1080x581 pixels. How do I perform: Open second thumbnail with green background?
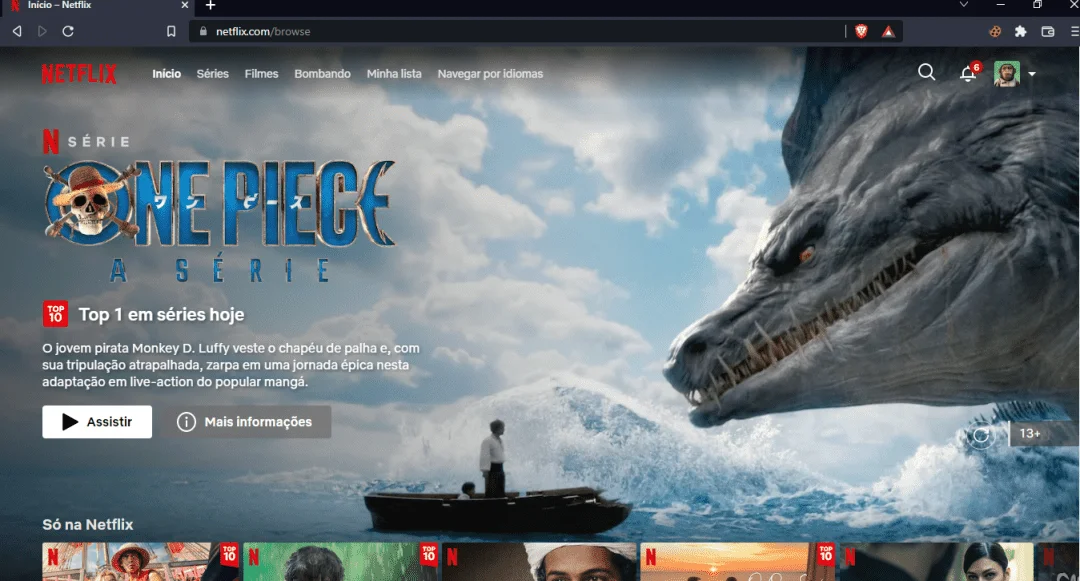point(340,562)
